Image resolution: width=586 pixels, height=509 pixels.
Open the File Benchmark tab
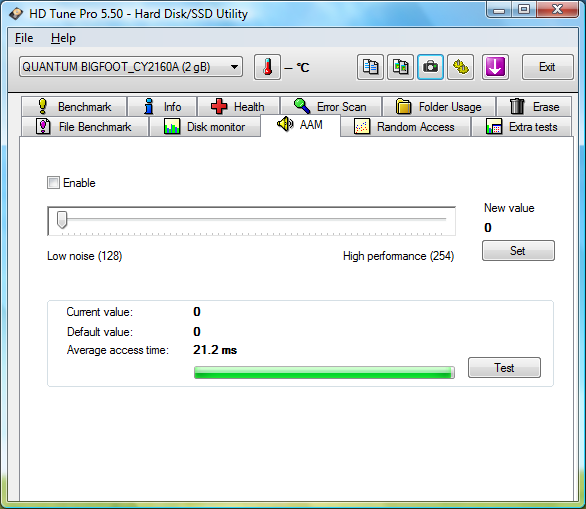click(85, 127)
